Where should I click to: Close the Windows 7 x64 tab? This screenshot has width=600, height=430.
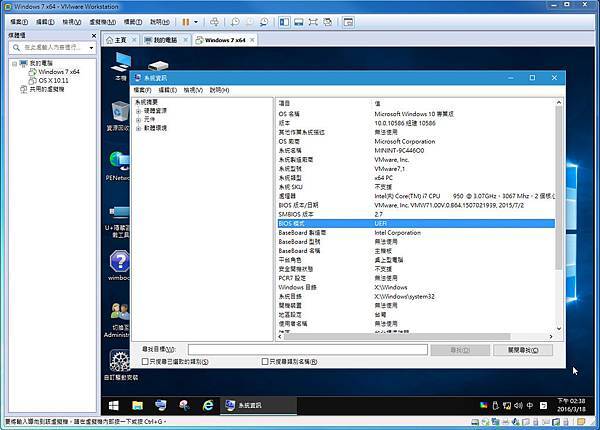coord(252,40)
